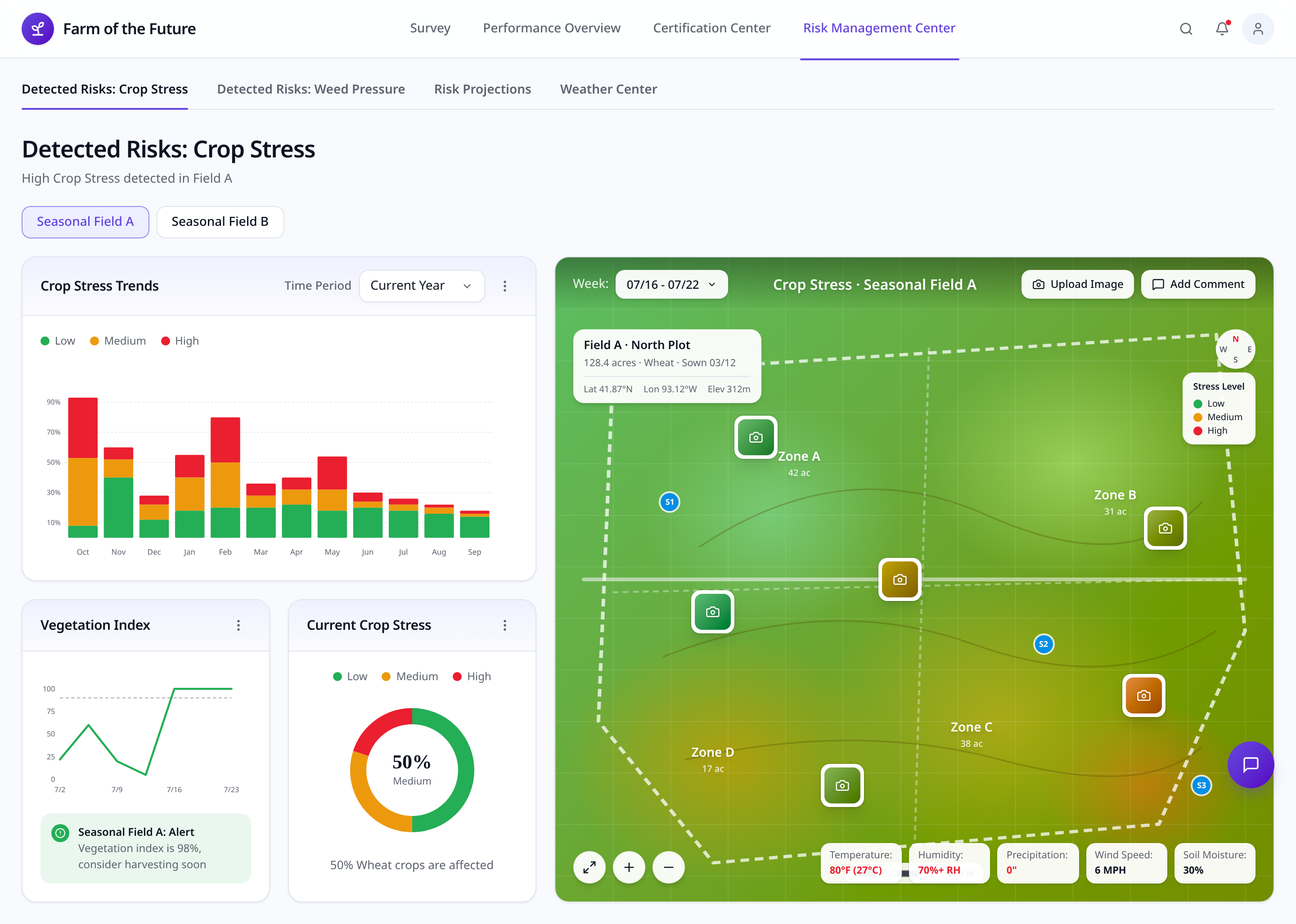Open the floating chat bubble button
1296x924 pixels.
1250,765
